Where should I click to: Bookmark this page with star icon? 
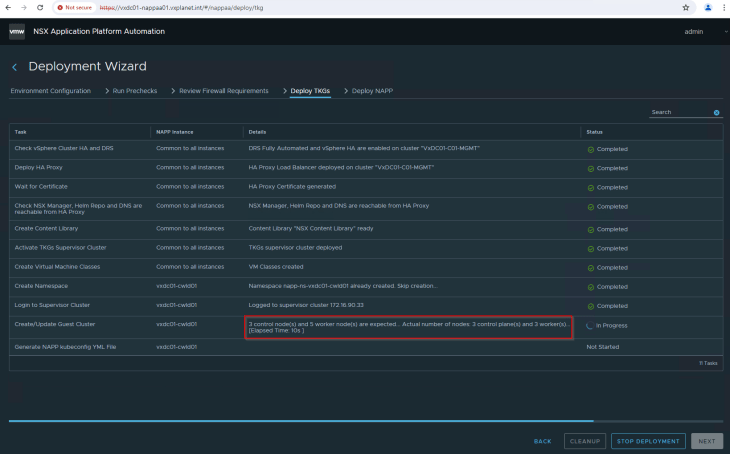(686, 7)
